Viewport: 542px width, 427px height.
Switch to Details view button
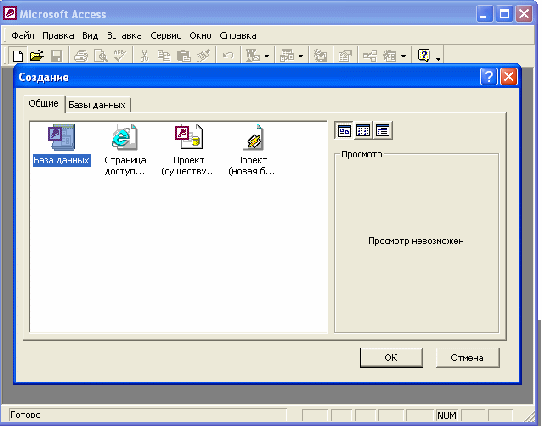point(382,131)
